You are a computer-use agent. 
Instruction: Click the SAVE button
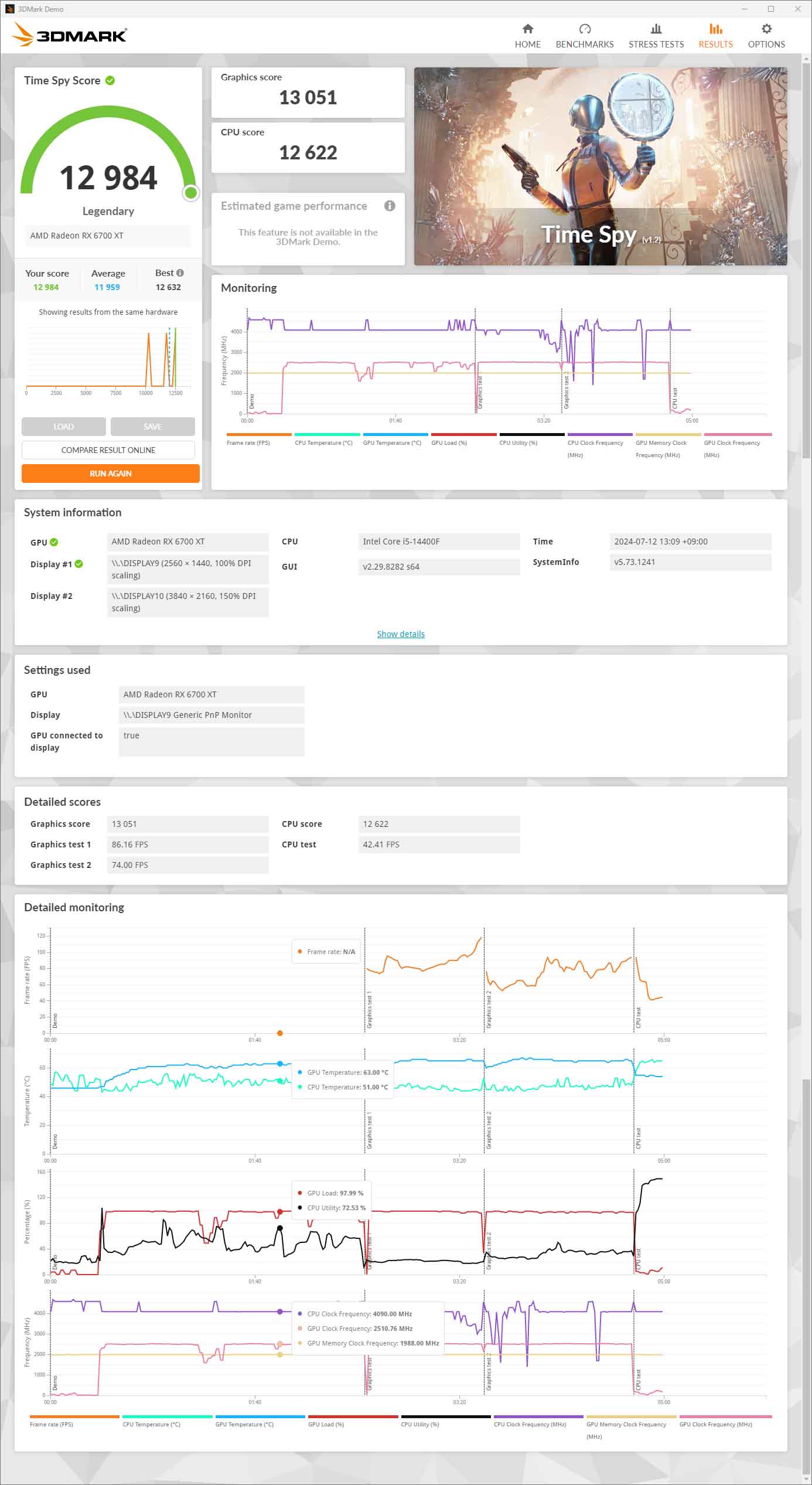(153, 427)
